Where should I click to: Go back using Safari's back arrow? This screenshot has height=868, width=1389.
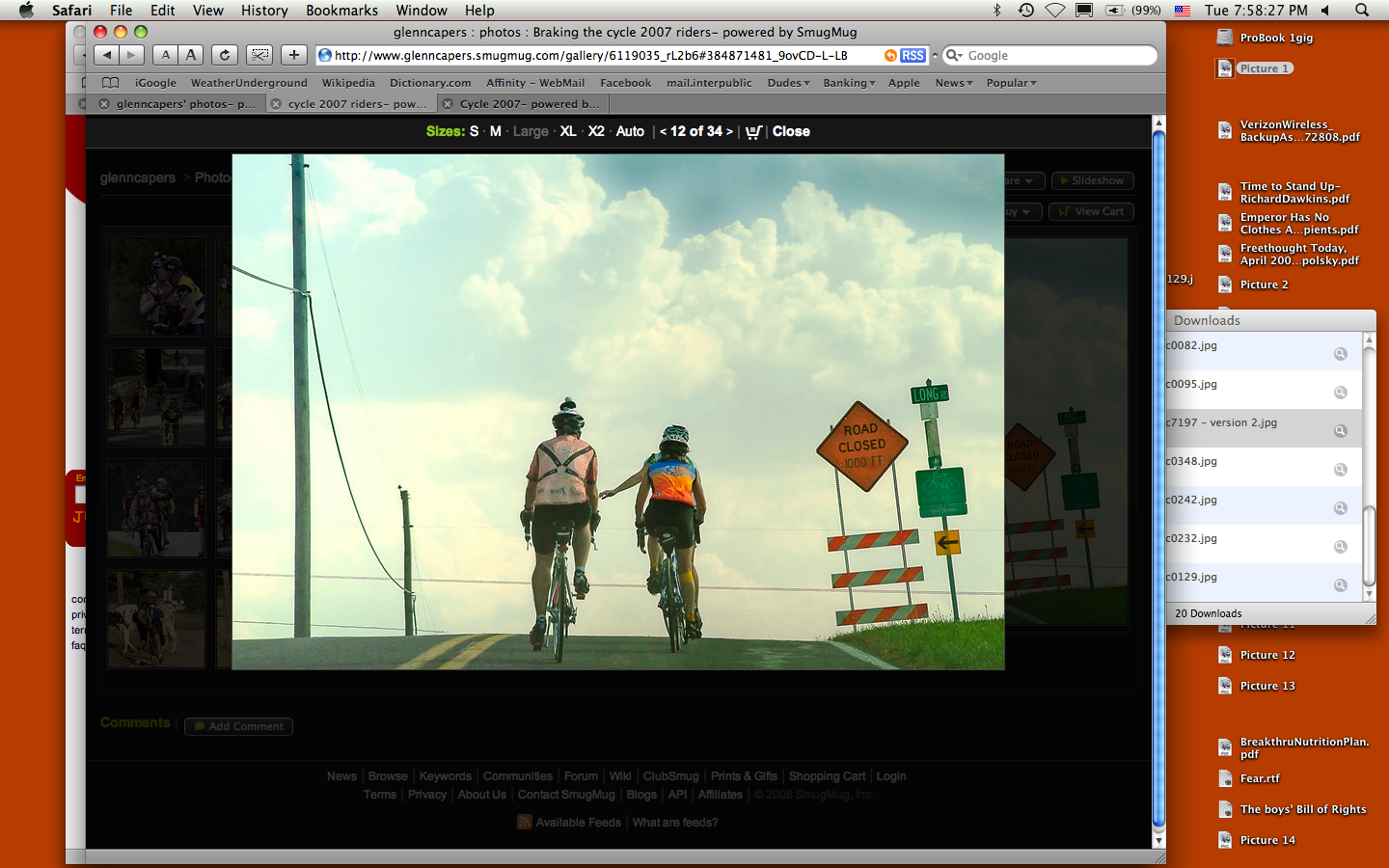107,55
